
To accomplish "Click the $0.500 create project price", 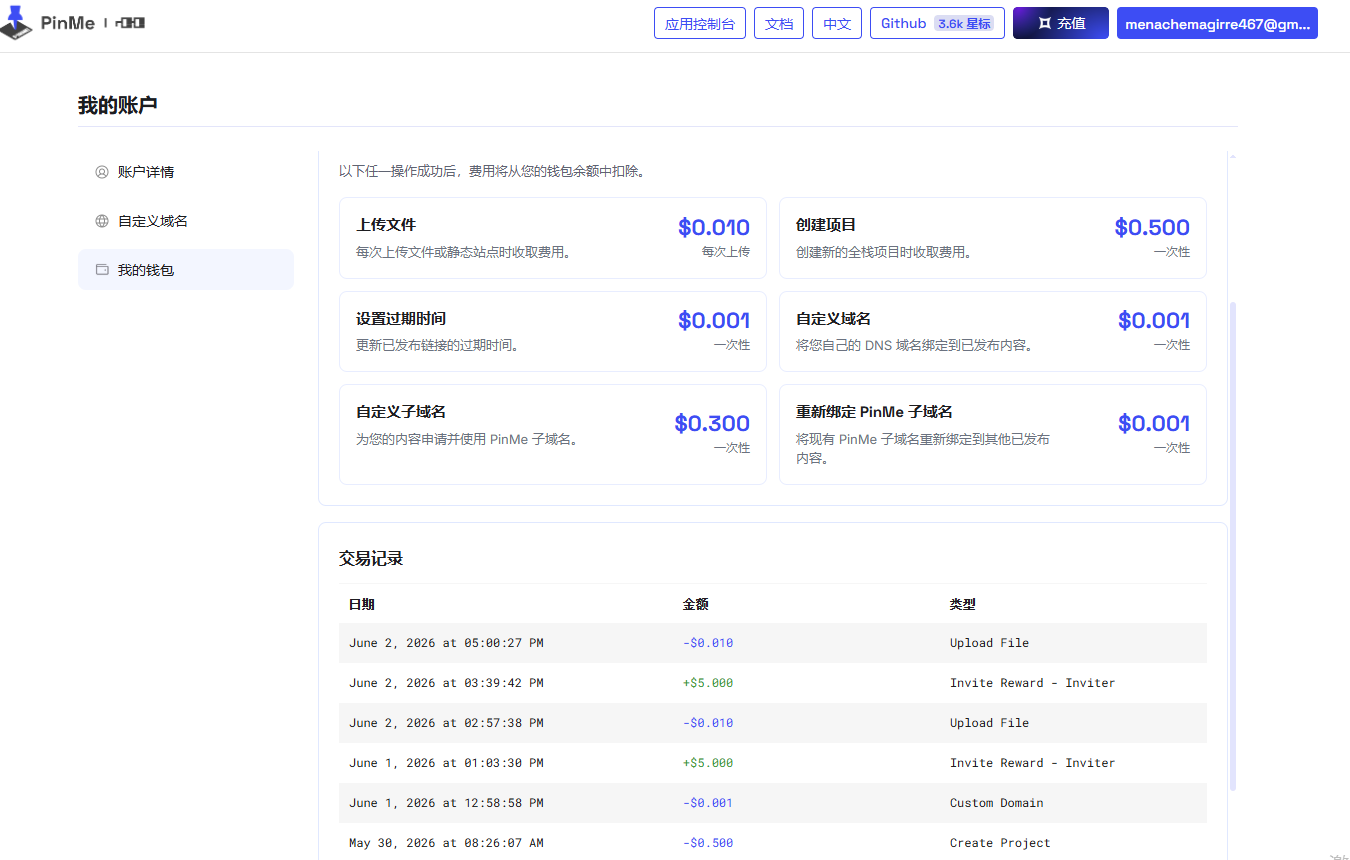I will click(x=1152, y=227).
